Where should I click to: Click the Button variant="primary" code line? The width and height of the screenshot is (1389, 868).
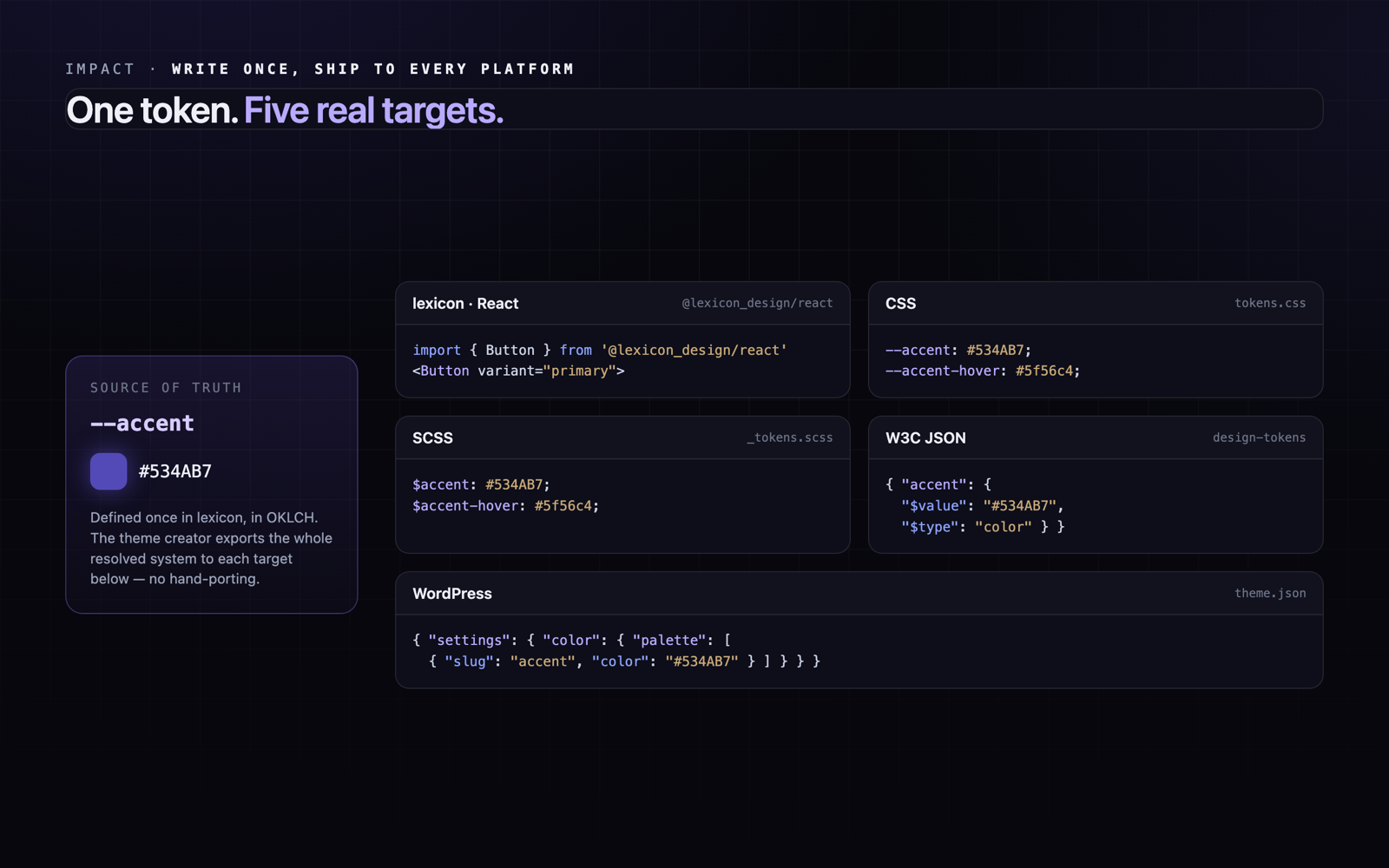coord(518,371)
